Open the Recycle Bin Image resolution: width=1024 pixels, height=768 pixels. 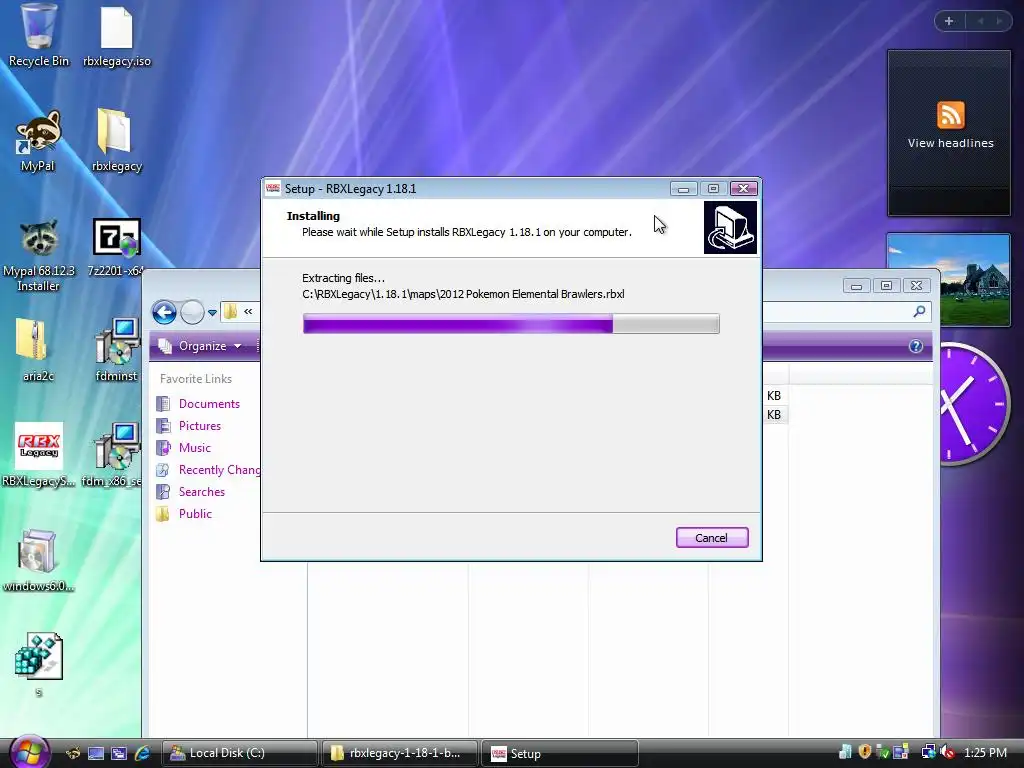[x=38, y=35]
